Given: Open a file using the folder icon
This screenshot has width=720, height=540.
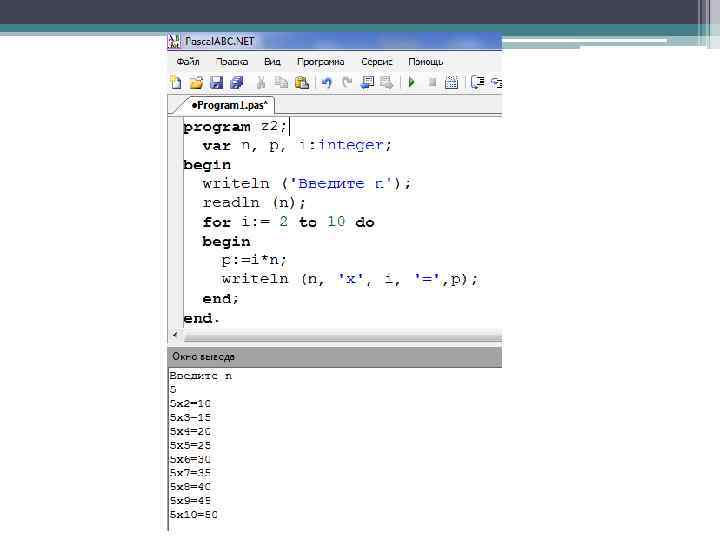Looking at the screenshot, I should (196, 83).
